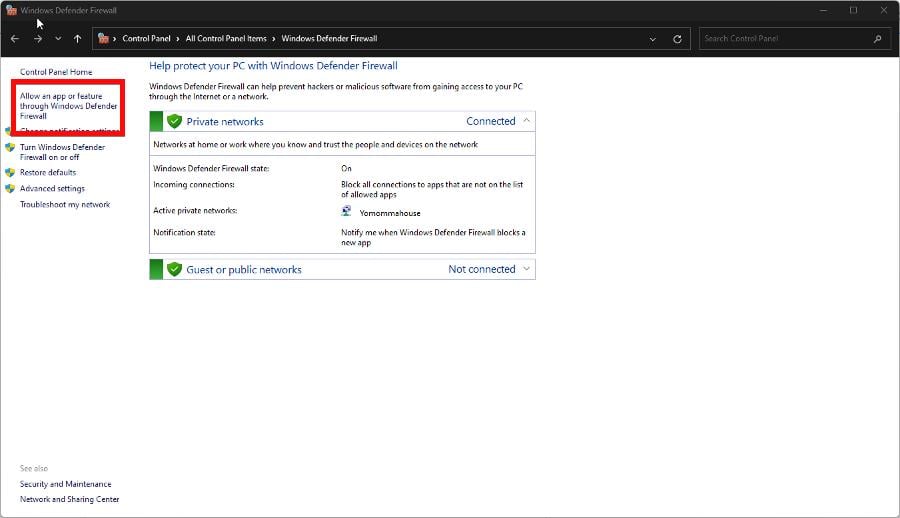Click the firewall icon in address bar

pos(103,38)
